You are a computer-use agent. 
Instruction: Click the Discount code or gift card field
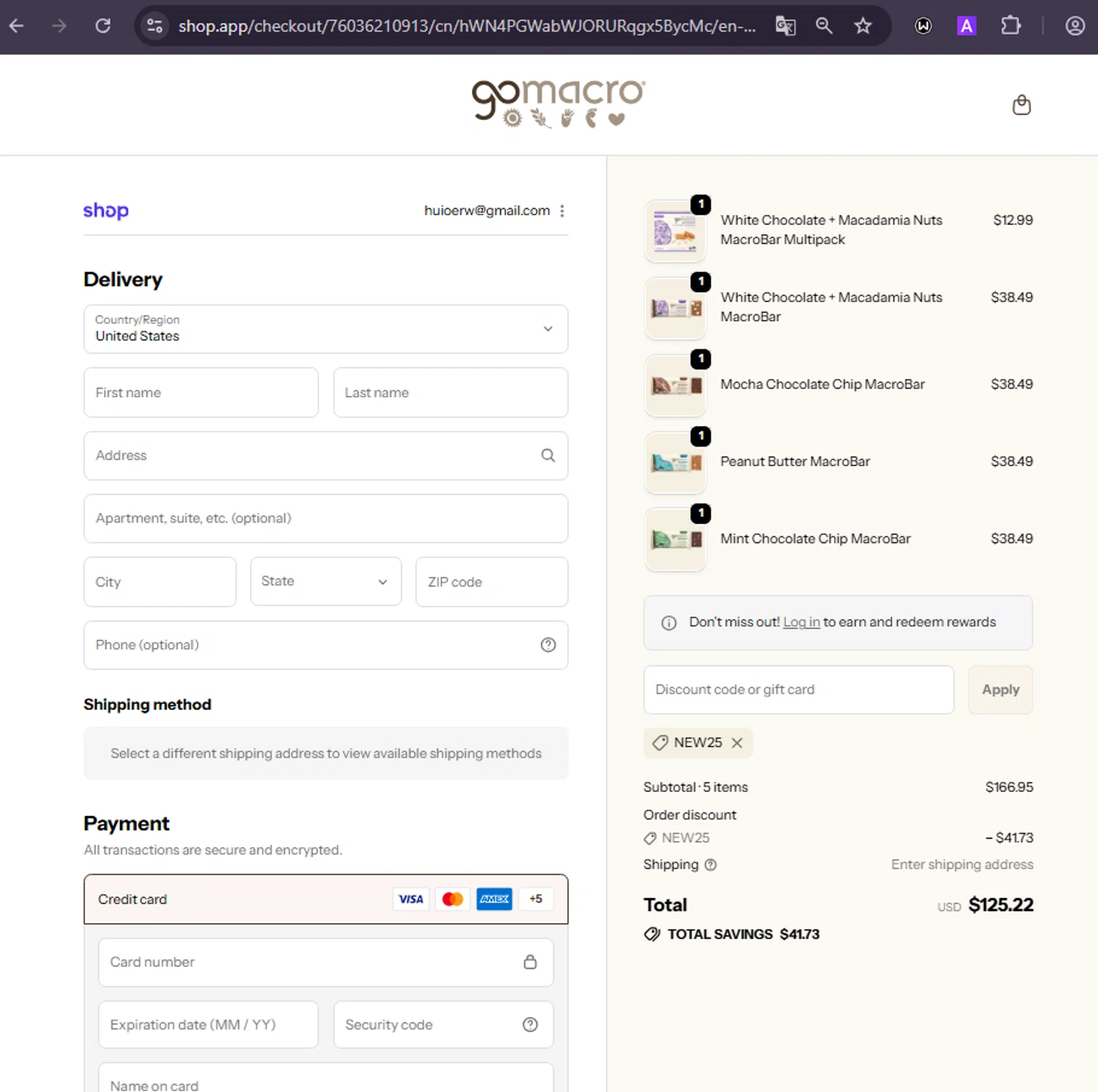[x=799, y=689]
